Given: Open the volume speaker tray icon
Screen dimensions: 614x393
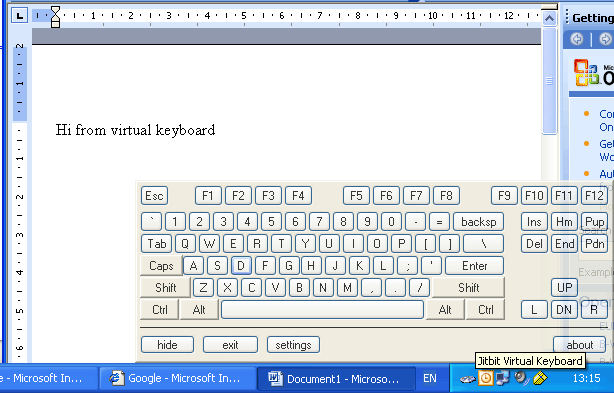Looking at the screenshot, I should coord(521,378).
